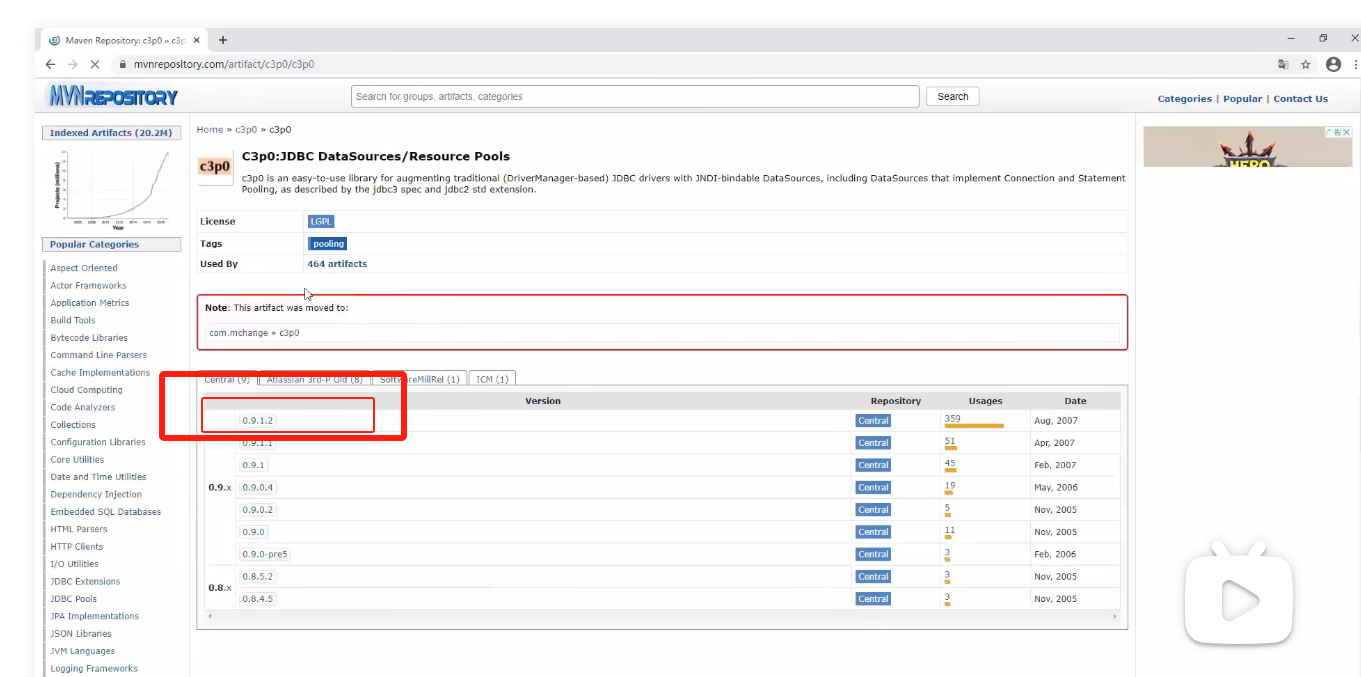Open the Cloud Computing category

click(87, 390)
